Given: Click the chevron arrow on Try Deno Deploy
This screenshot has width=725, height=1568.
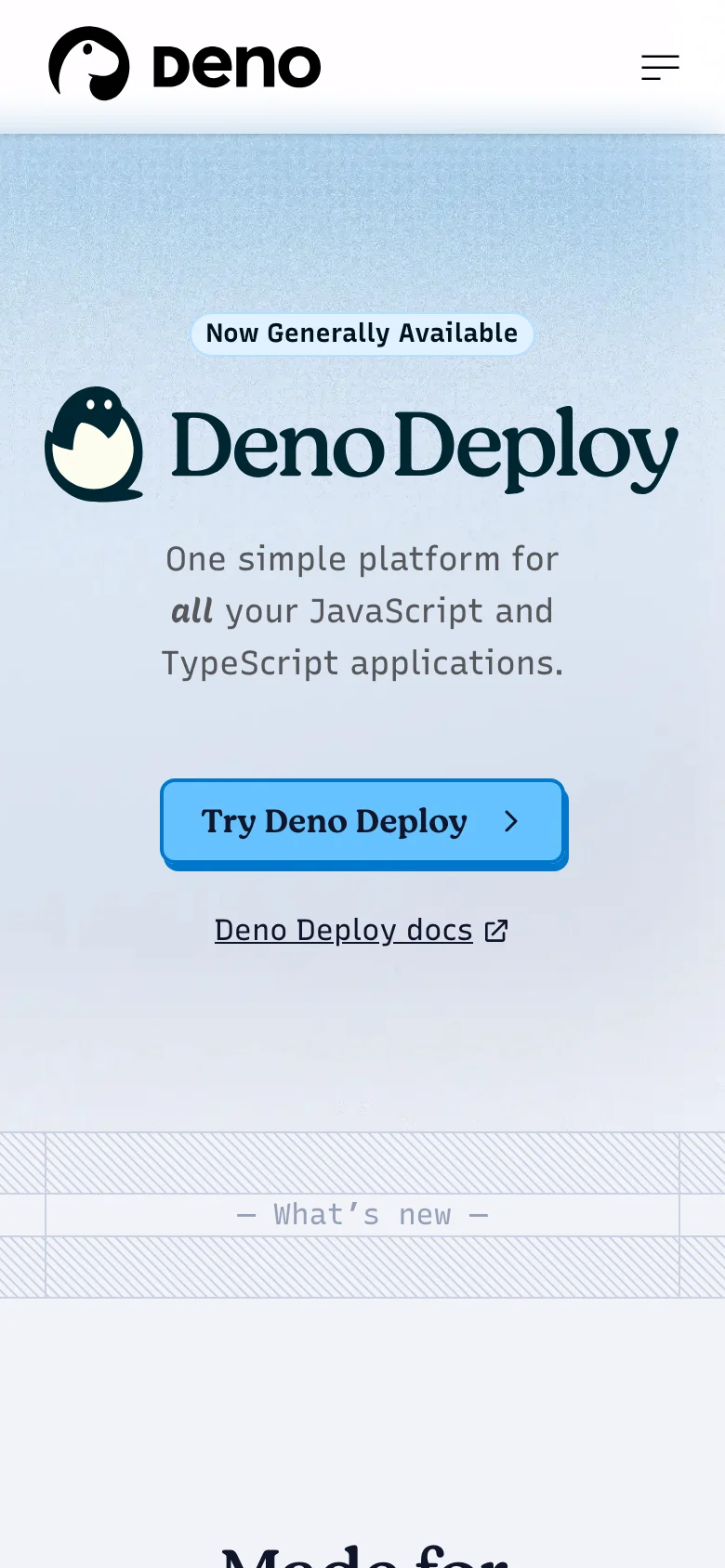Looking at the screenshot, I should pos(510,821).
